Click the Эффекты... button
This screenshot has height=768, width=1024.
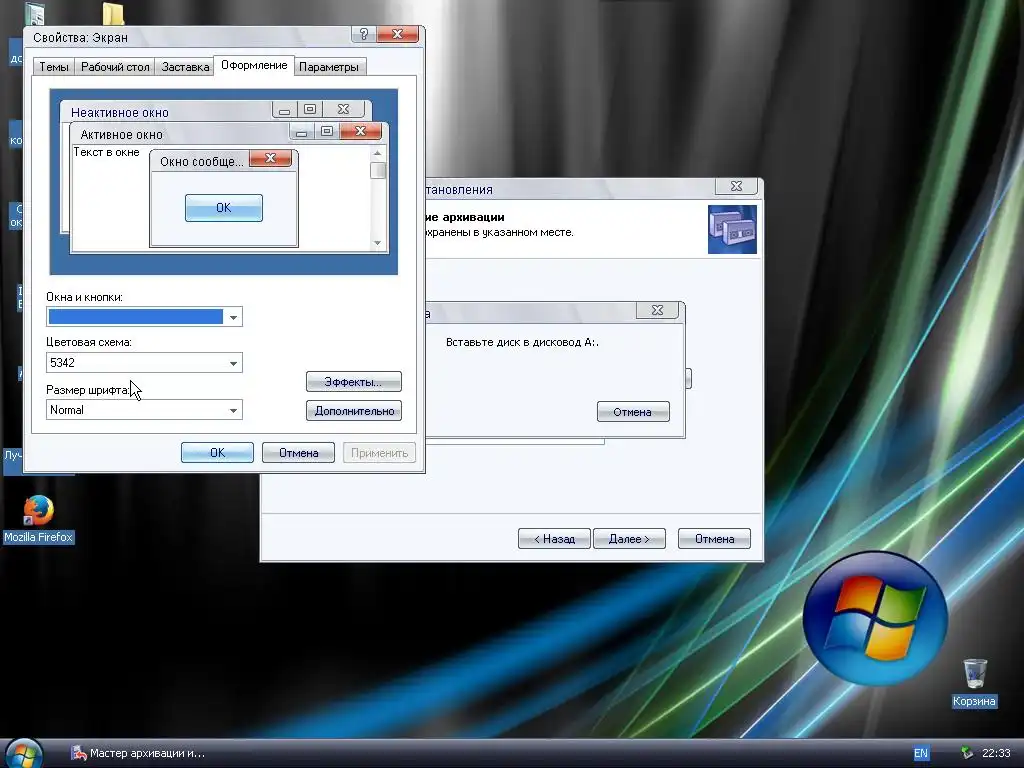click(353, 381)
